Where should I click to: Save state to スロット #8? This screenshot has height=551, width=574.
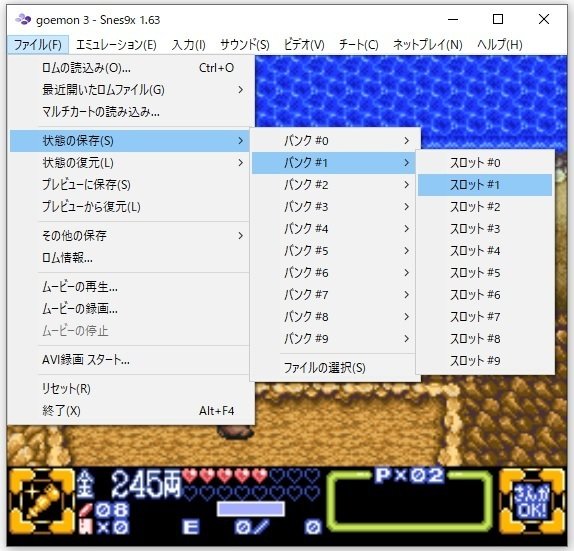click(485, 338)
